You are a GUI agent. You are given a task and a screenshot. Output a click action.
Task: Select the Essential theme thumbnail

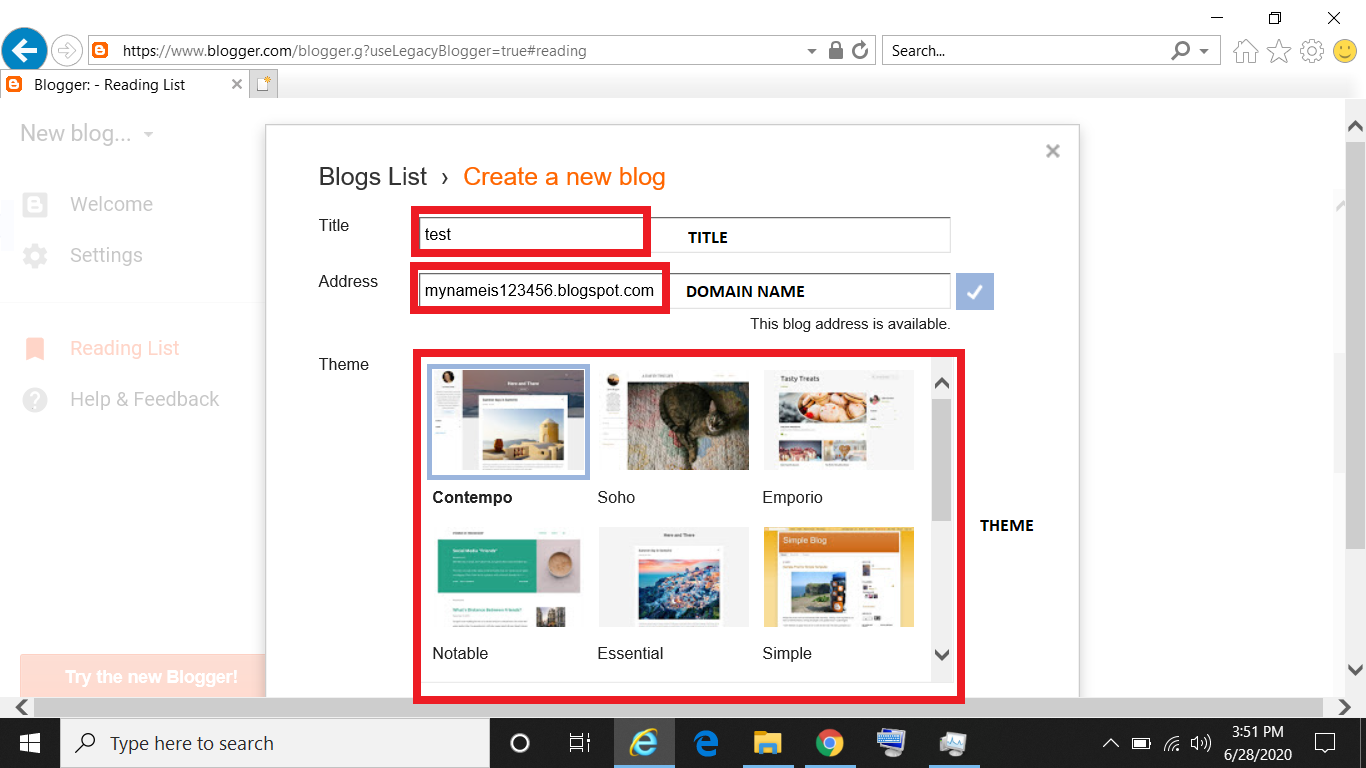pyautogui.click(x=673, y=577)
